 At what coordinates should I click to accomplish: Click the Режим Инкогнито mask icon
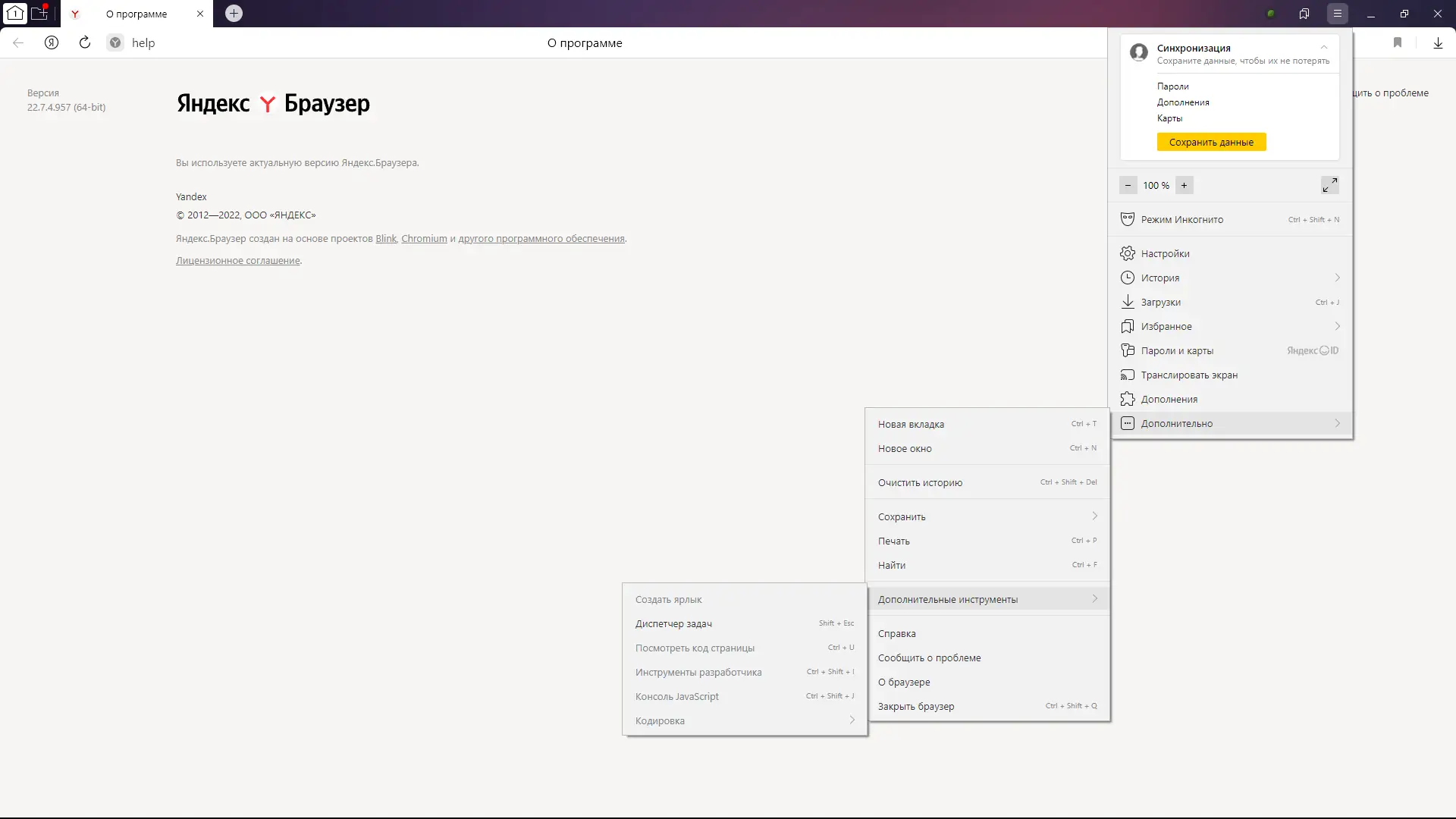(1128, 219)
